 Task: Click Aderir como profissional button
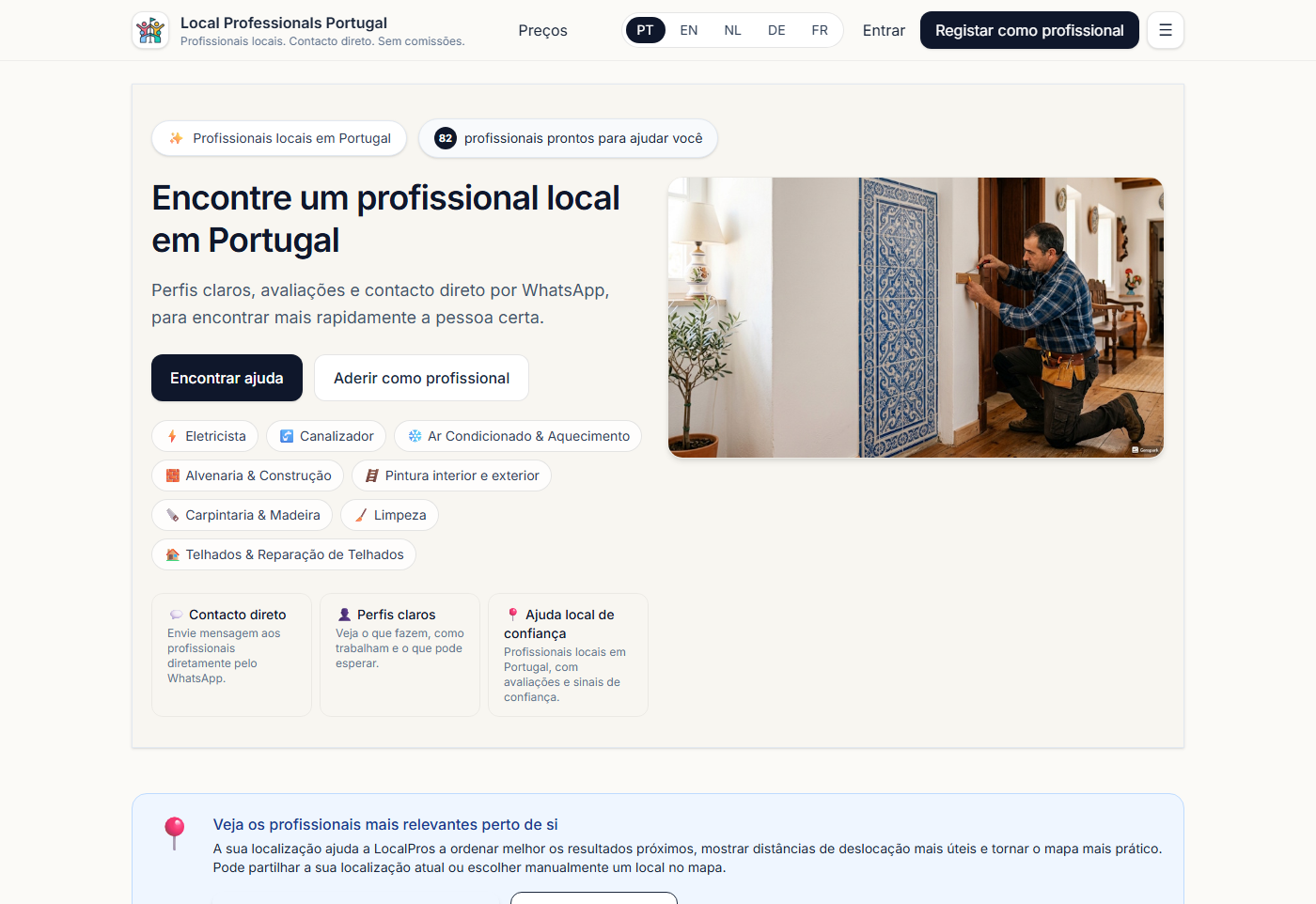(x=421, y=378)
